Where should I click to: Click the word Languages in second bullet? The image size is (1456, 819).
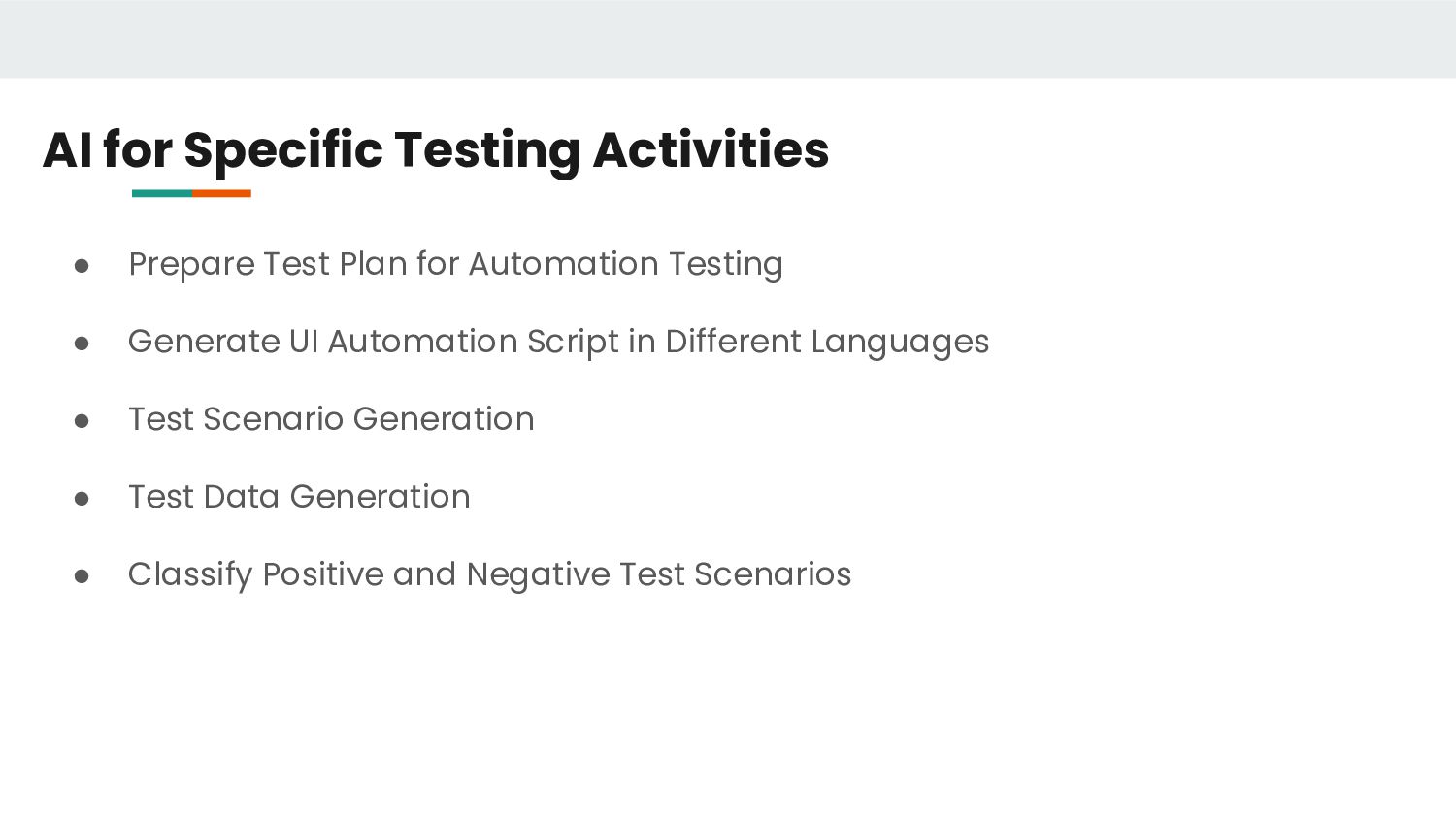[900, 343]
